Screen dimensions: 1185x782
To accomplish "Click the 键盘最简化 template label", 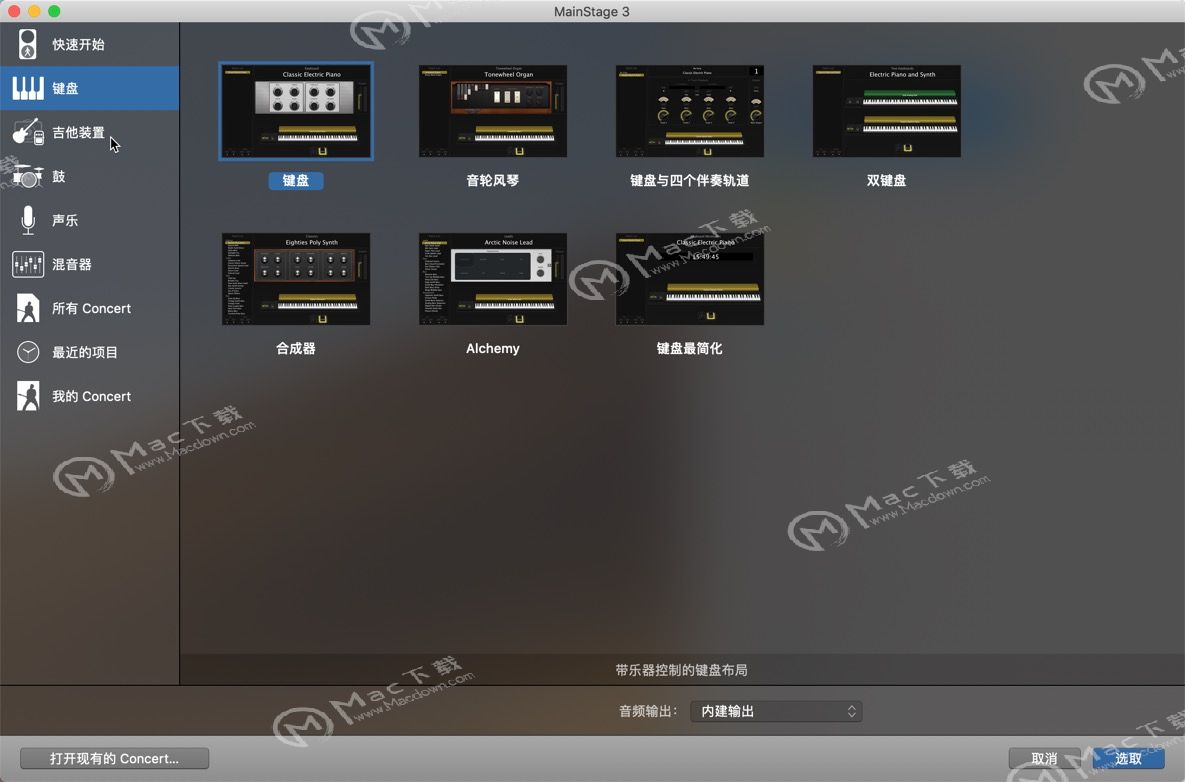I will (690, 348).
